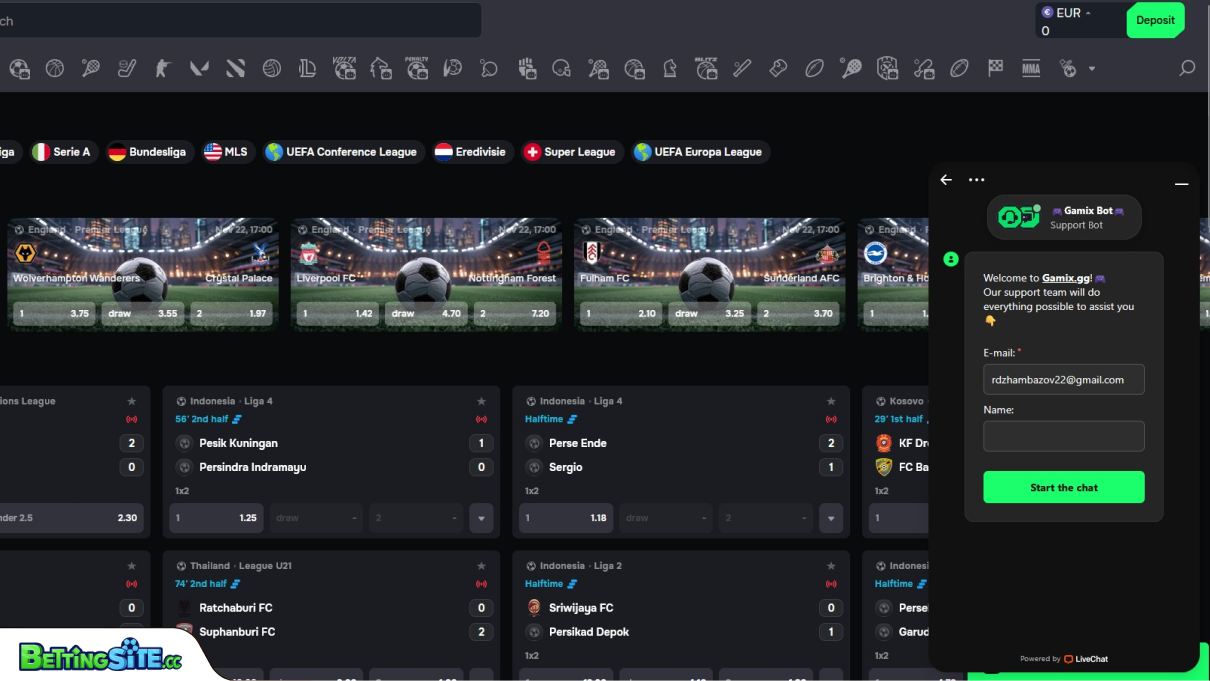This screenshot has width=1210, height=681.
Task: Favorite the Pesik Kuningan match star
Action: pos(481,401)
